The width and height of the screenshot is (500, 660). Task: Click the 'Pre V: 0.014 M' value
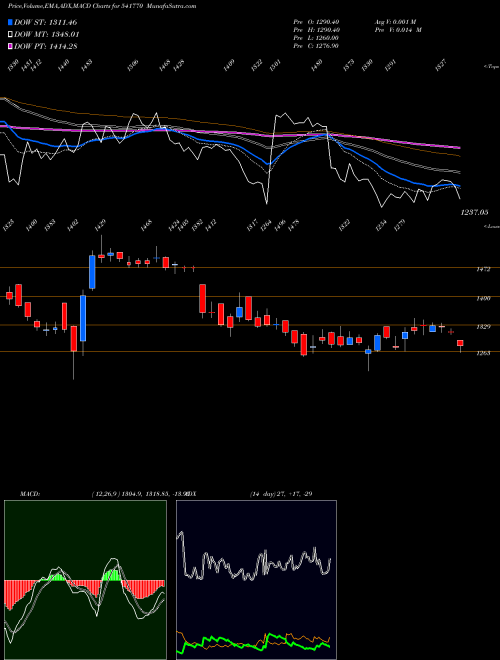pos(398,30)
